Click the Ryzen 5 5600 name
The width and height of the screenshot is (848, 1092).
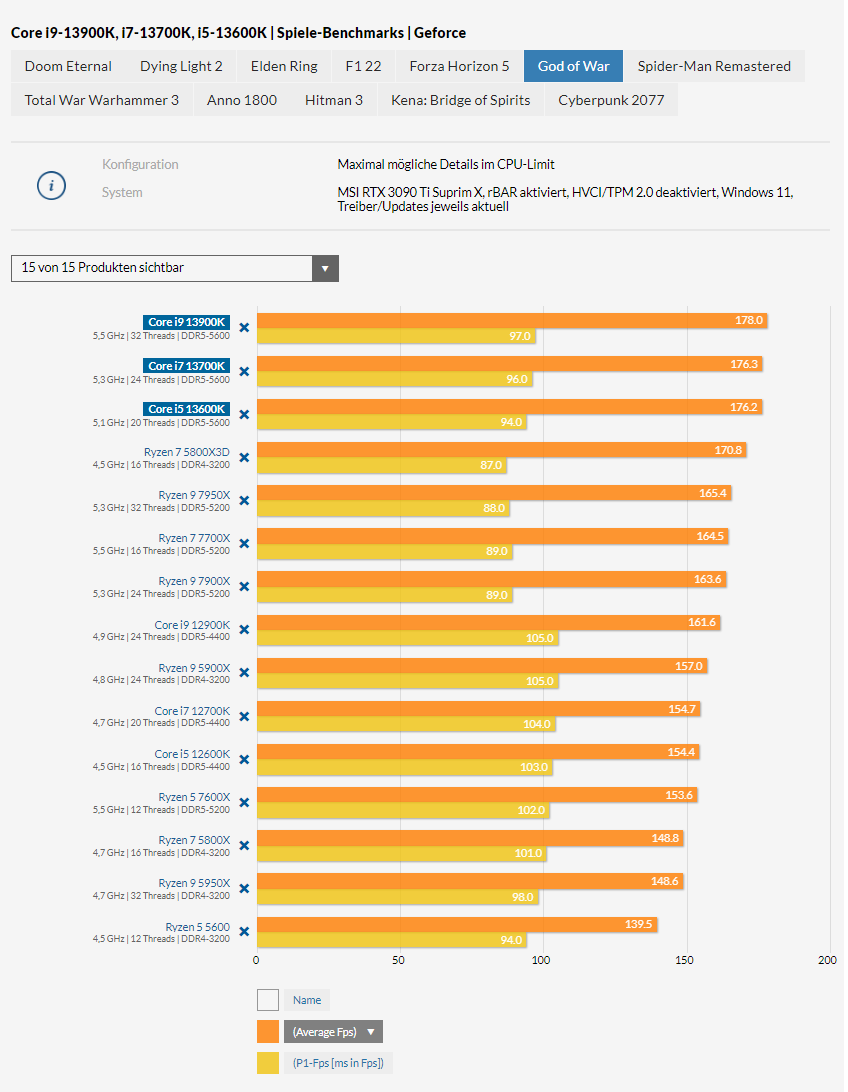198,927
